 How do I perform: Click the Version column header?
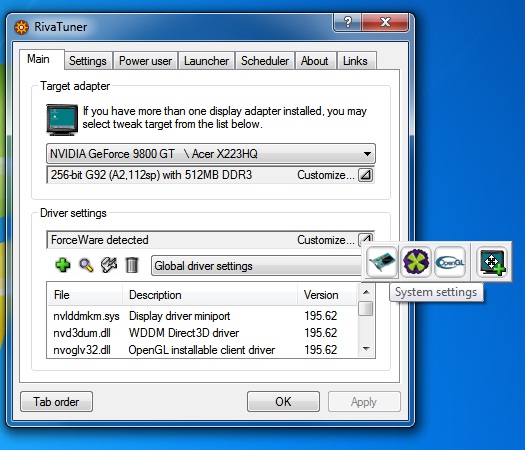[x=327, y=295]
